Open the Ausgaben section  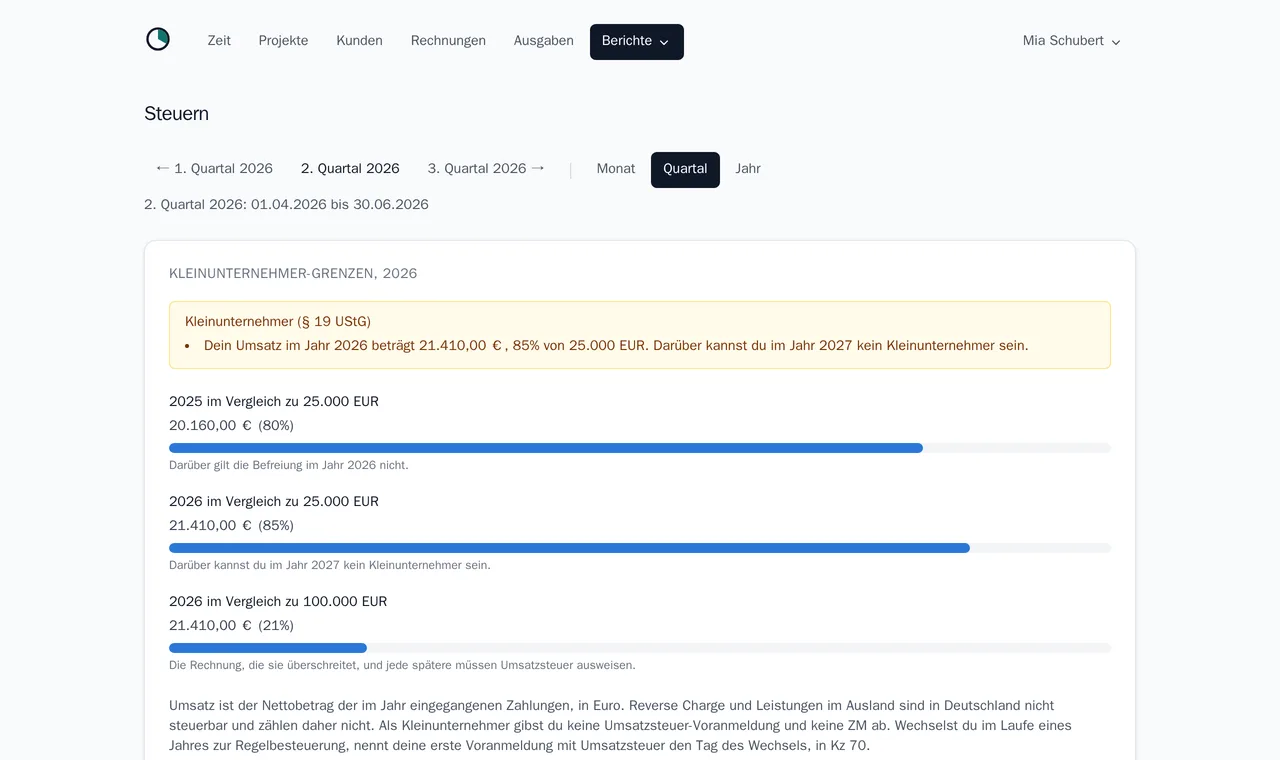pos(543,41)
